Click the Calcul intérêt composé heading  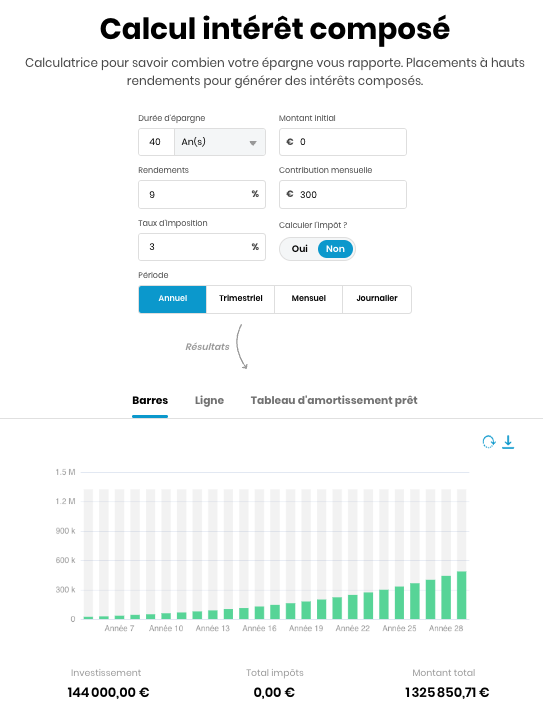click(275, 29)
